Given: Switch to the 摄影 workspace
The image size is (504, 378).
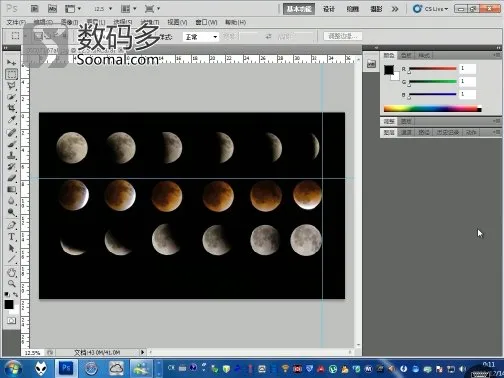Looking at the screenshot, I should tap(376, 9).
